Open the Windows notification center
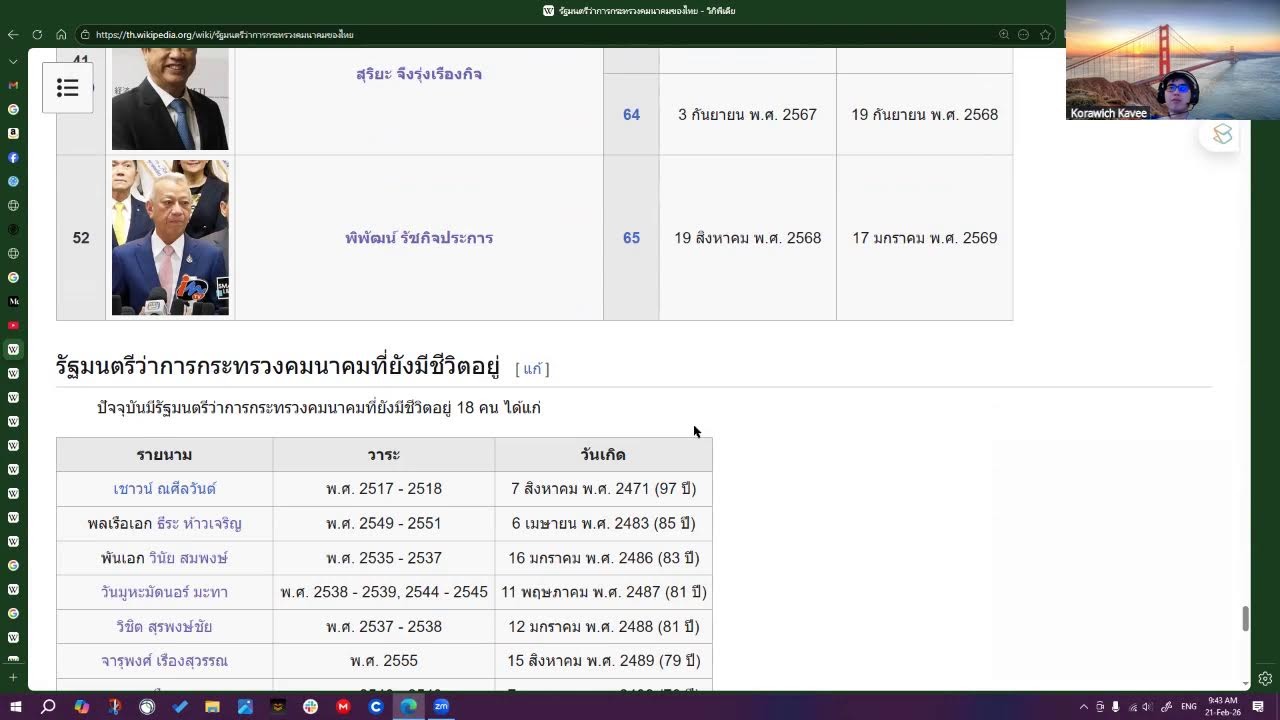Image resolution: width=1280 pixels, height=720 pixels. tap(1258, 706)
